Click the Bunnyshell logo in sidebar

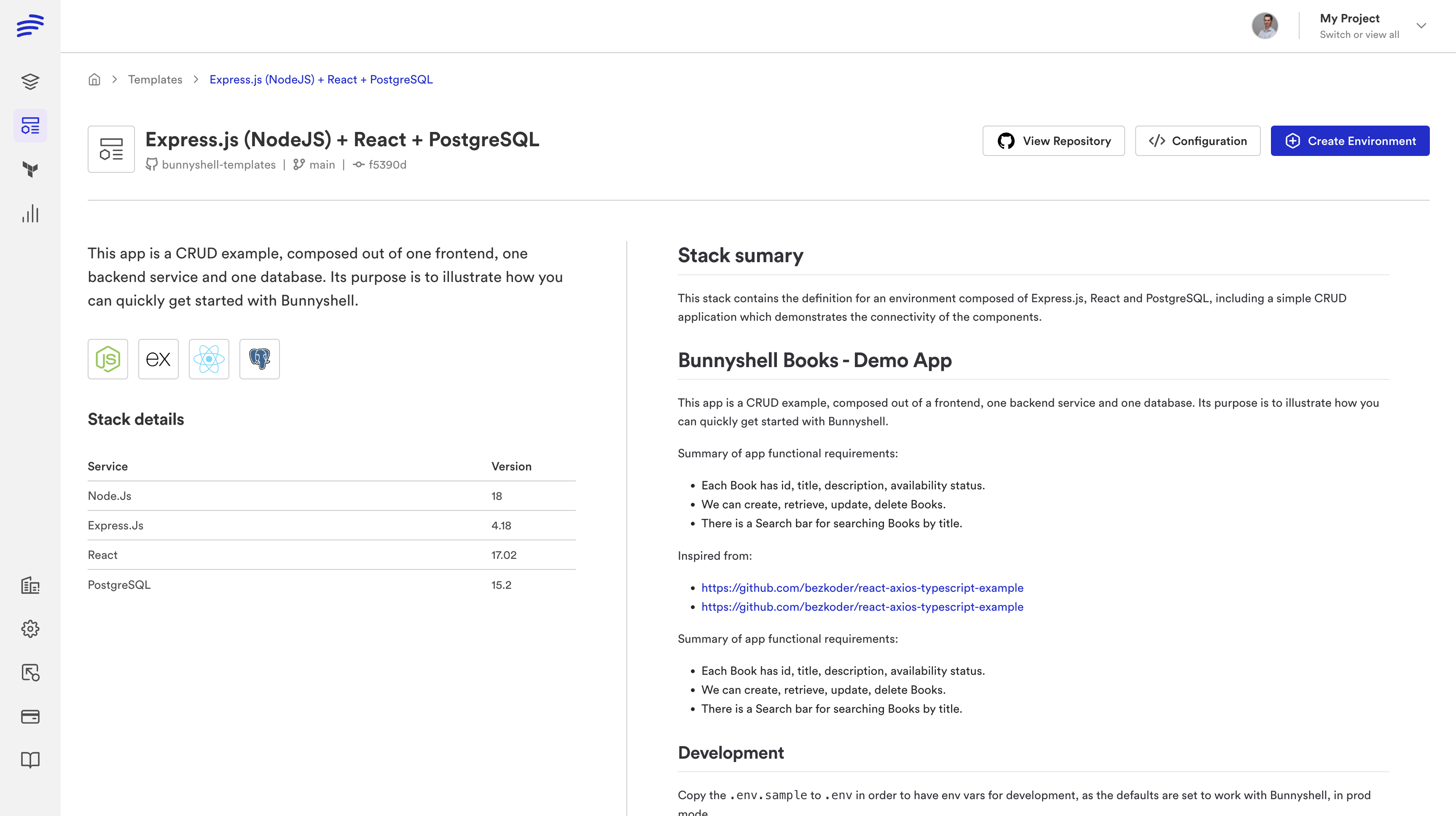[x=30, y=25]
